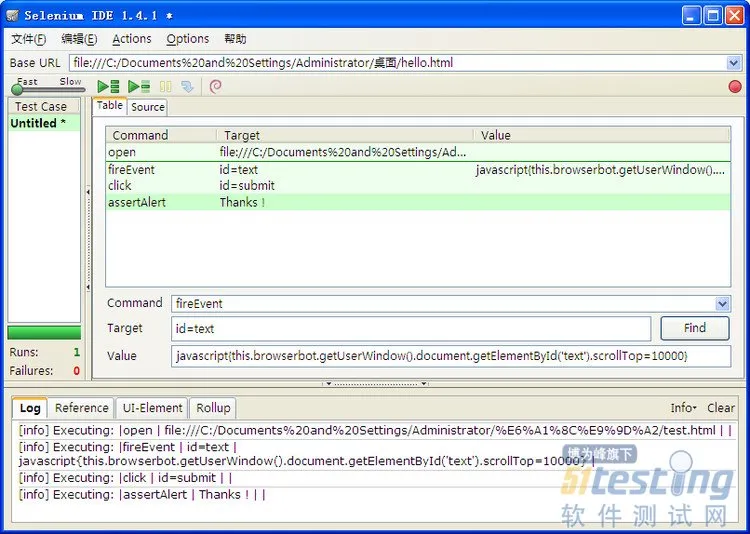Focus the Value field with javascript

451,356
